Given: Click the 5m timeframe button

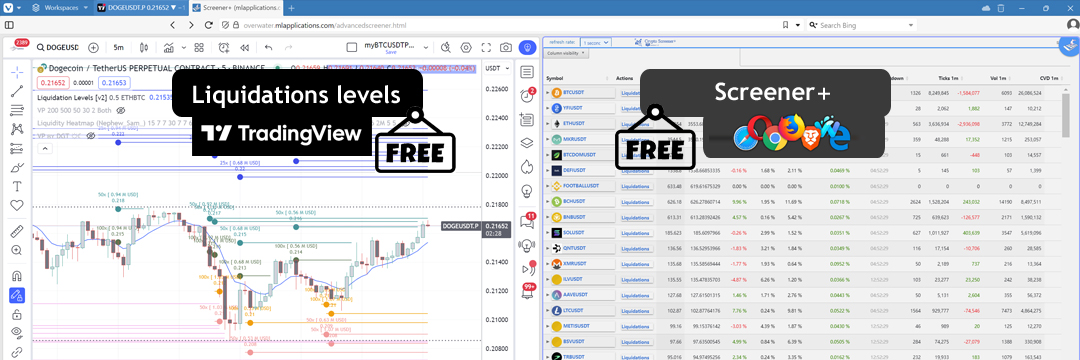Looking at the screenshot, I should [118, 47].
